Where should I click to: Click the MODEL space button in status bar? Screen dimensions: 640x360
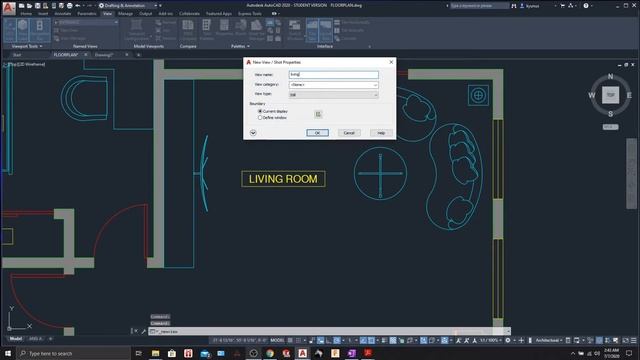point(277,340)
